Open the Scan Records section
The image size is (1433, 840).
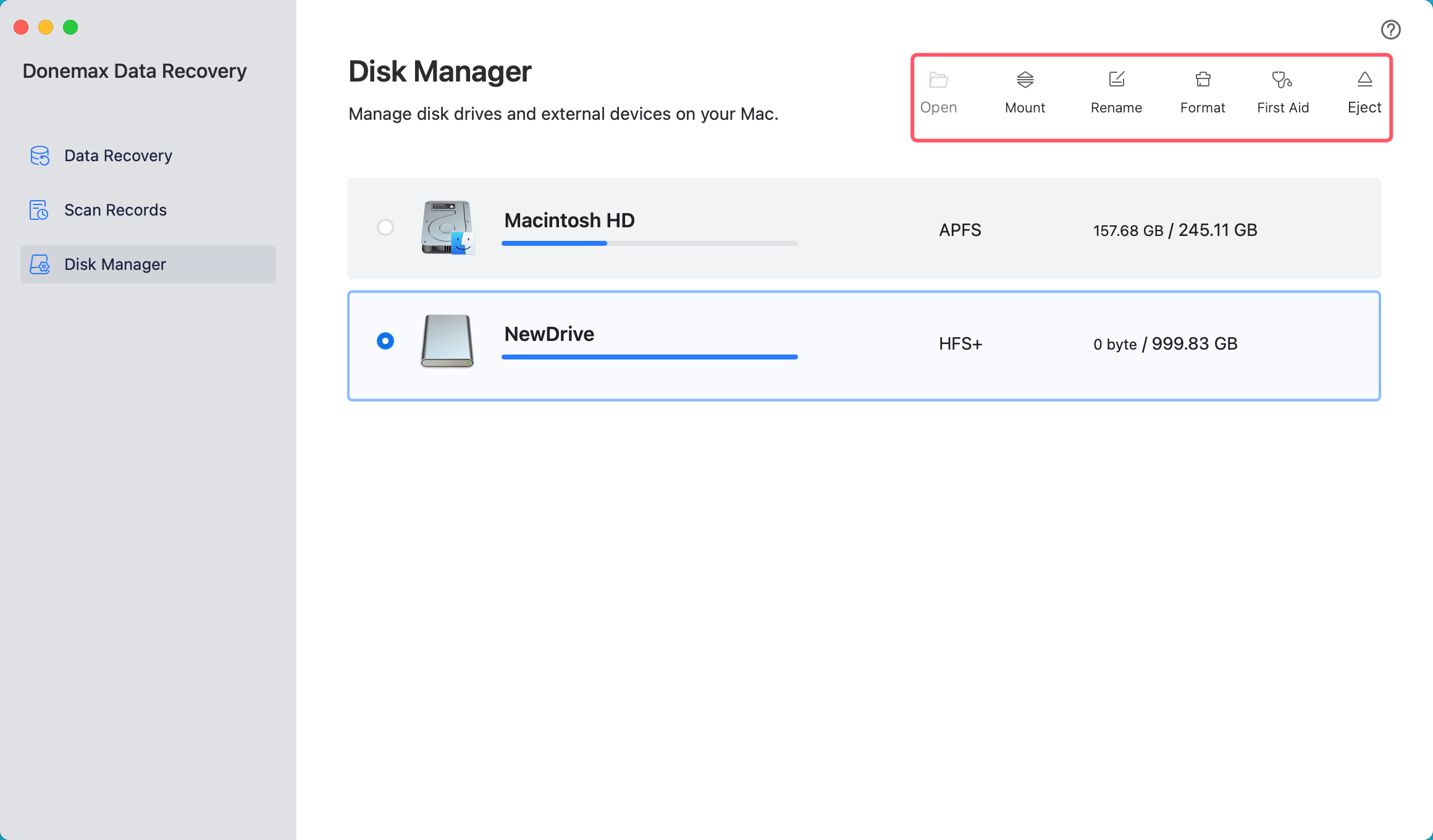click(x=115, y=210)
